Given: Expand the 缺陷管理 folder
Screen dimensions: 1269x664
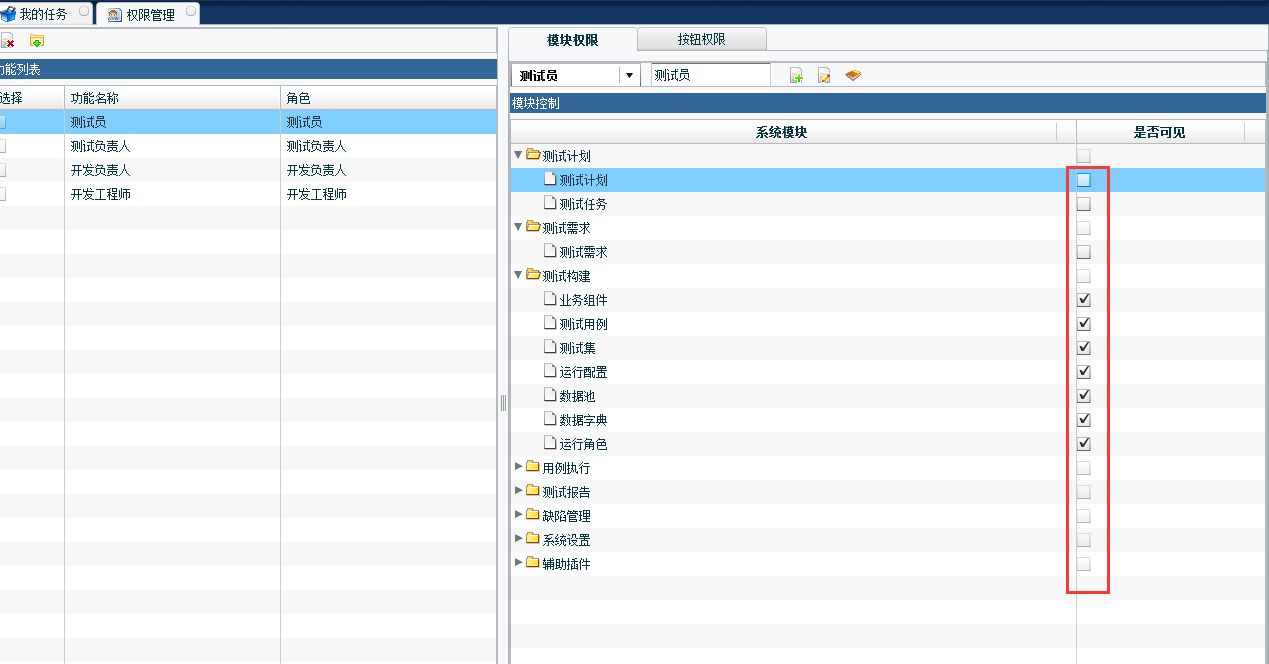Looking at the screenshot, I should (x=518, y=515).
